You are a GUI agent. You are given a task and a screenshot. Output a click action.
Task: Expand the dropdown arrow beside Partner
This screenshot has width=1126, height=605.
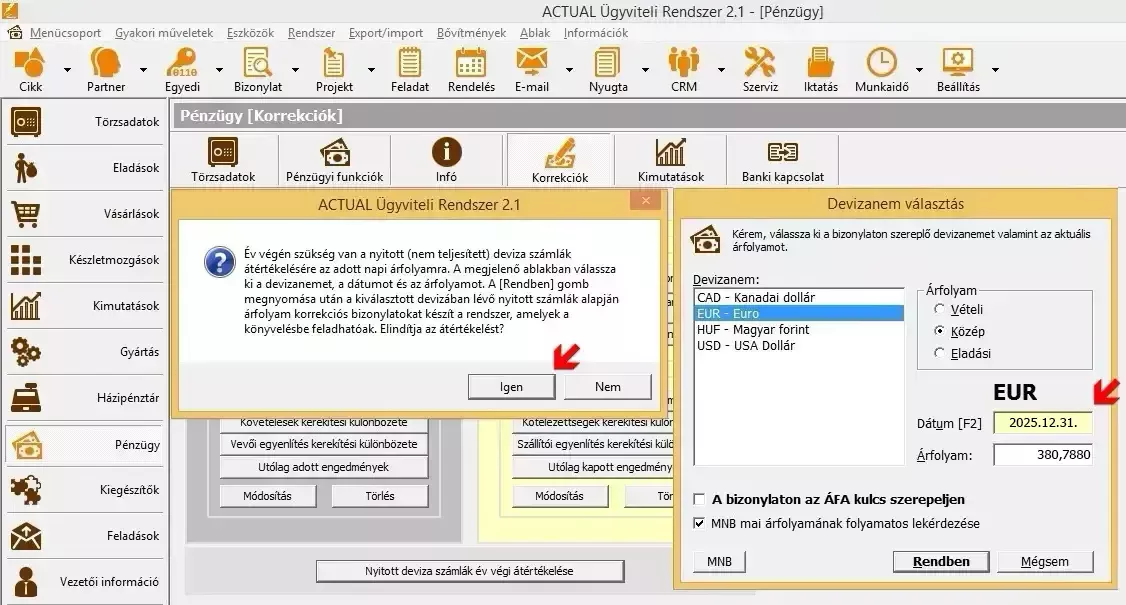click(143, 70)
